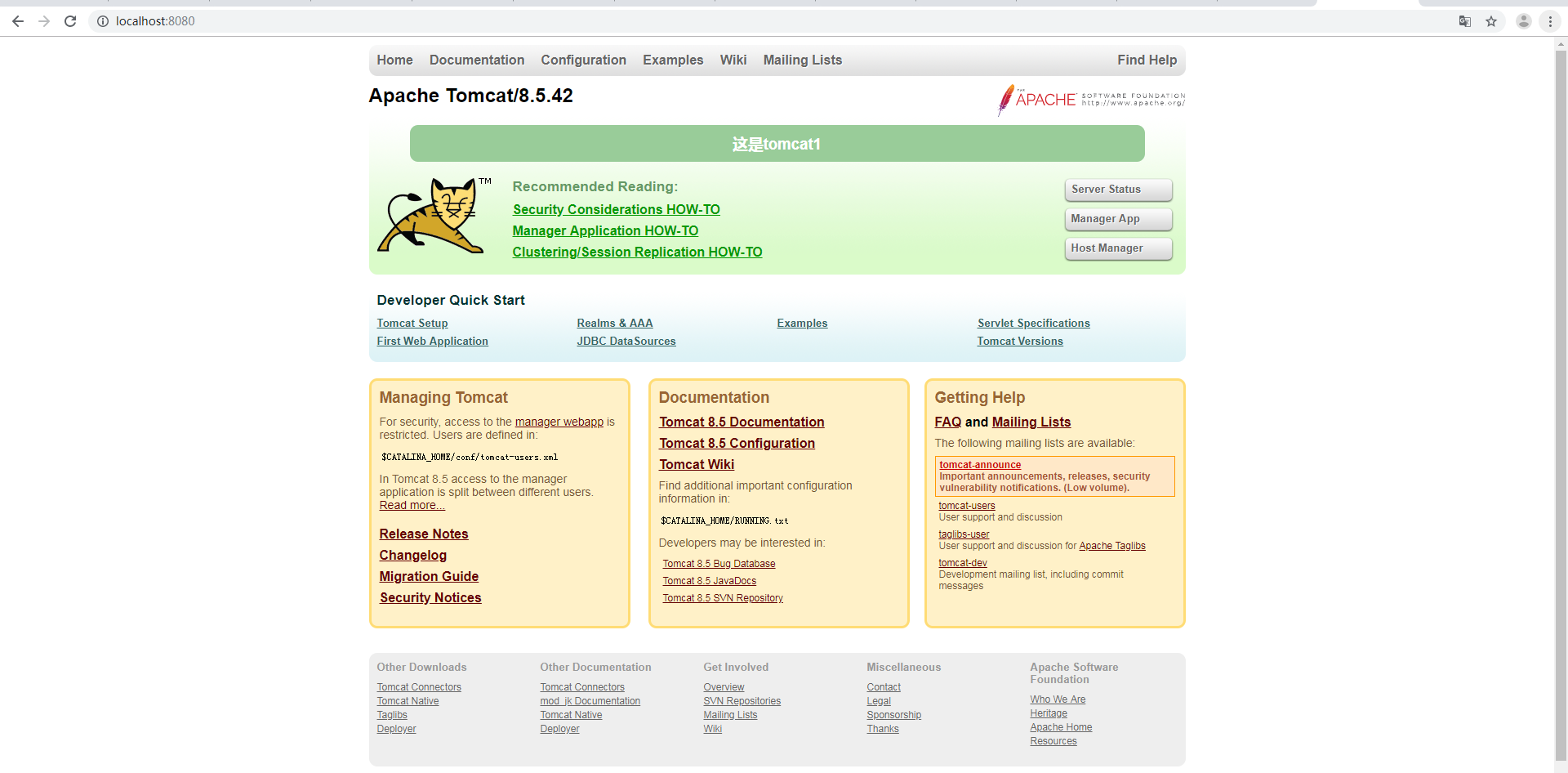Follow the manager webapp link
The width and height of the screenshot is (1568, 773).
559,422
